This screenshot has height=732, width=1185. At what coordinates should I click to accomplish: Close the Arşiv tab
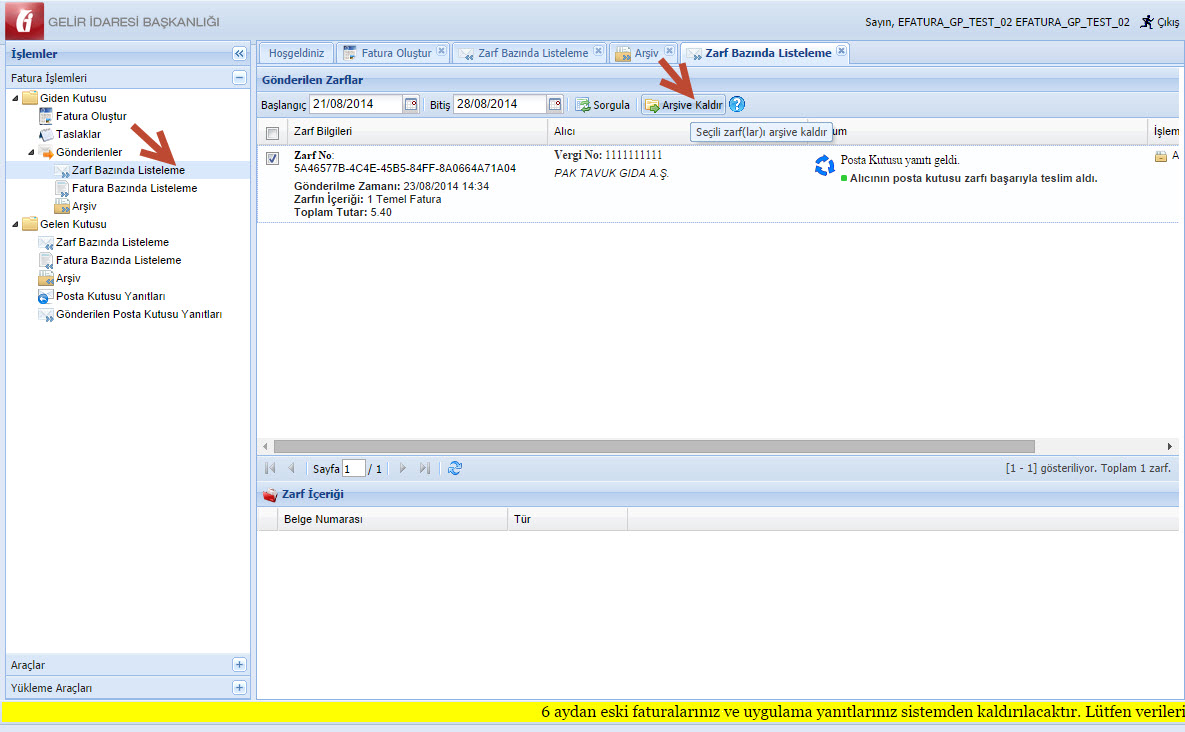click(x=669, y=52)
